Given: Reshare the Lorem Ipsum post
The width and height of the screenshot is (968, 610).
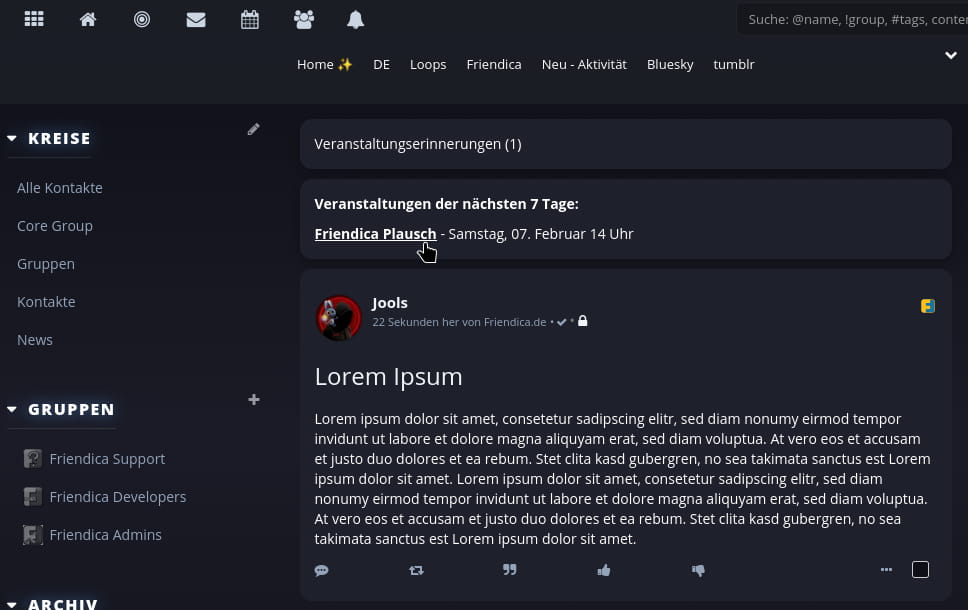Looking at the screenshot, I should click(416, 570).
